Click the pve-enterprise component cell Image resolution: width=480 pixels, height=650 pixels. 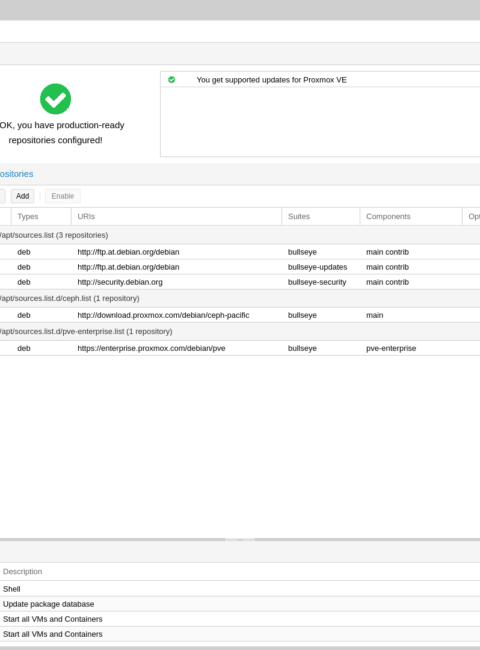pyautogui.click(x=391, y=348)
